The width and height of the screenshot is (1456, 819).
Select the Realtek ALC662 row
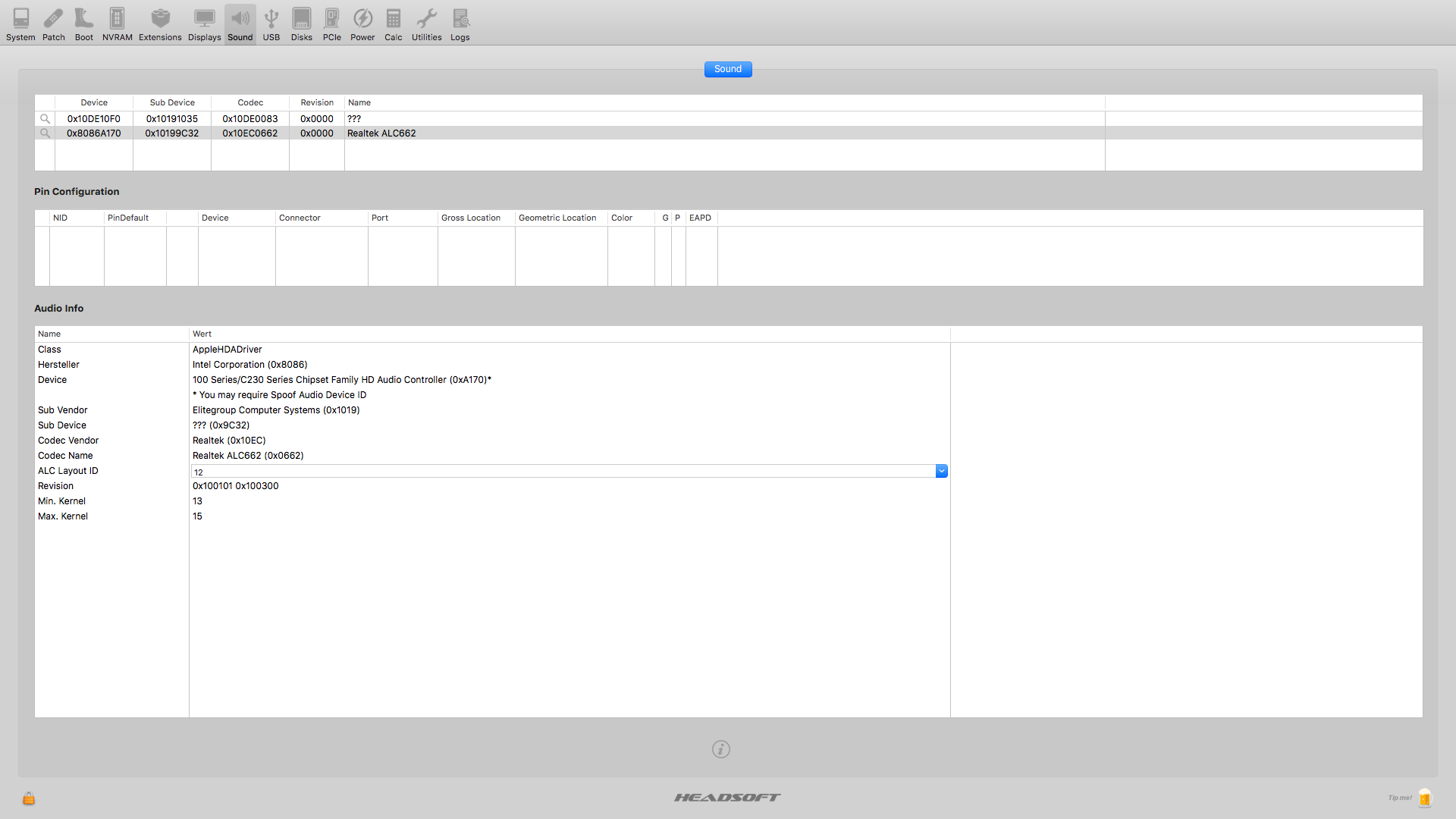pos(381,133)
